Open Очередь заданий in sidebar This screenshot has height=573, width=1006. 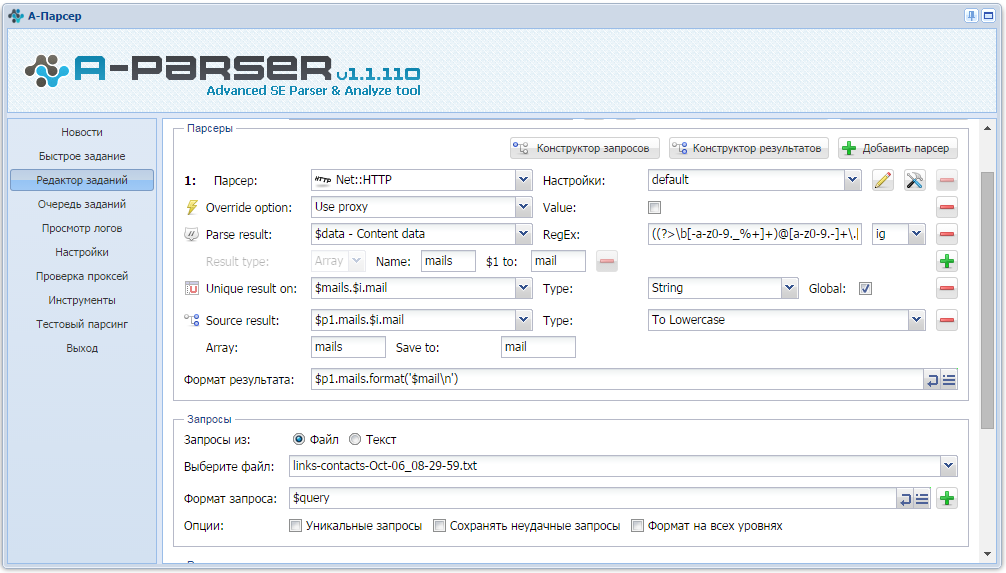(82, 204)
